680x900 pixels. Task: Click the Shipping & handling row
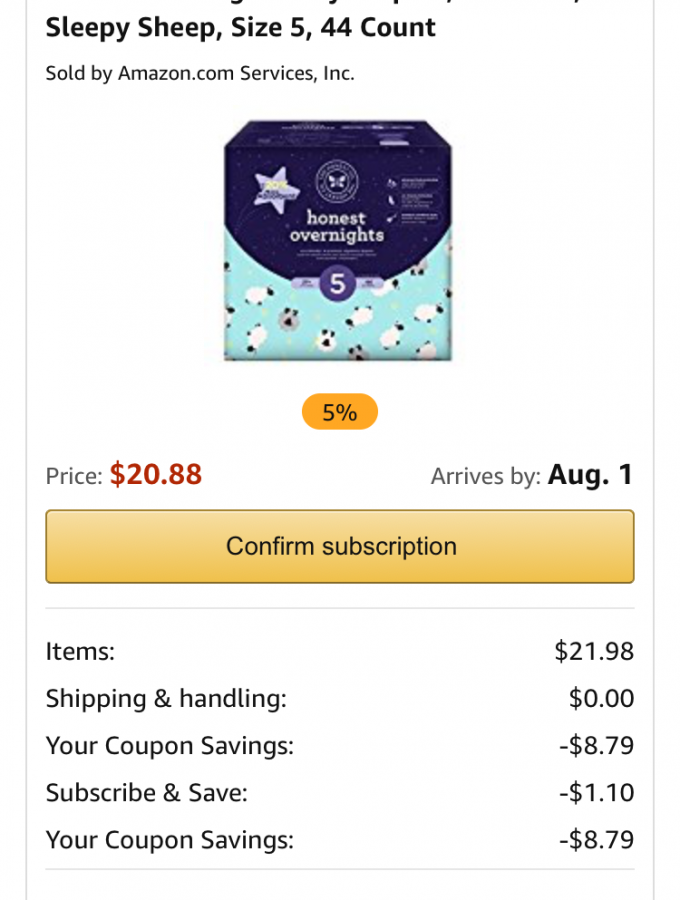[160, 698]
